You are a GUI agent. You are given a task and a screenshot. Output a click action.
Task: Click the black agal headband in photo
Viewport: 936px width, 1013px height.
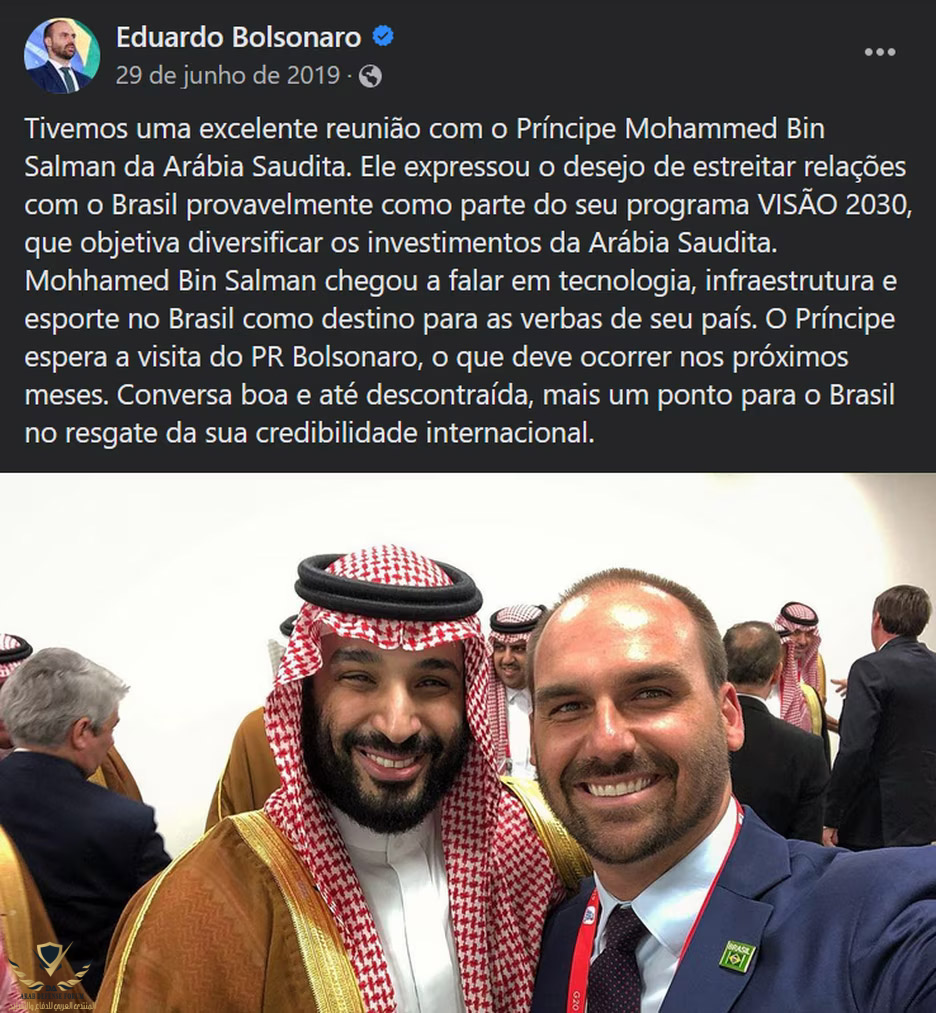[x=389, y=588]
